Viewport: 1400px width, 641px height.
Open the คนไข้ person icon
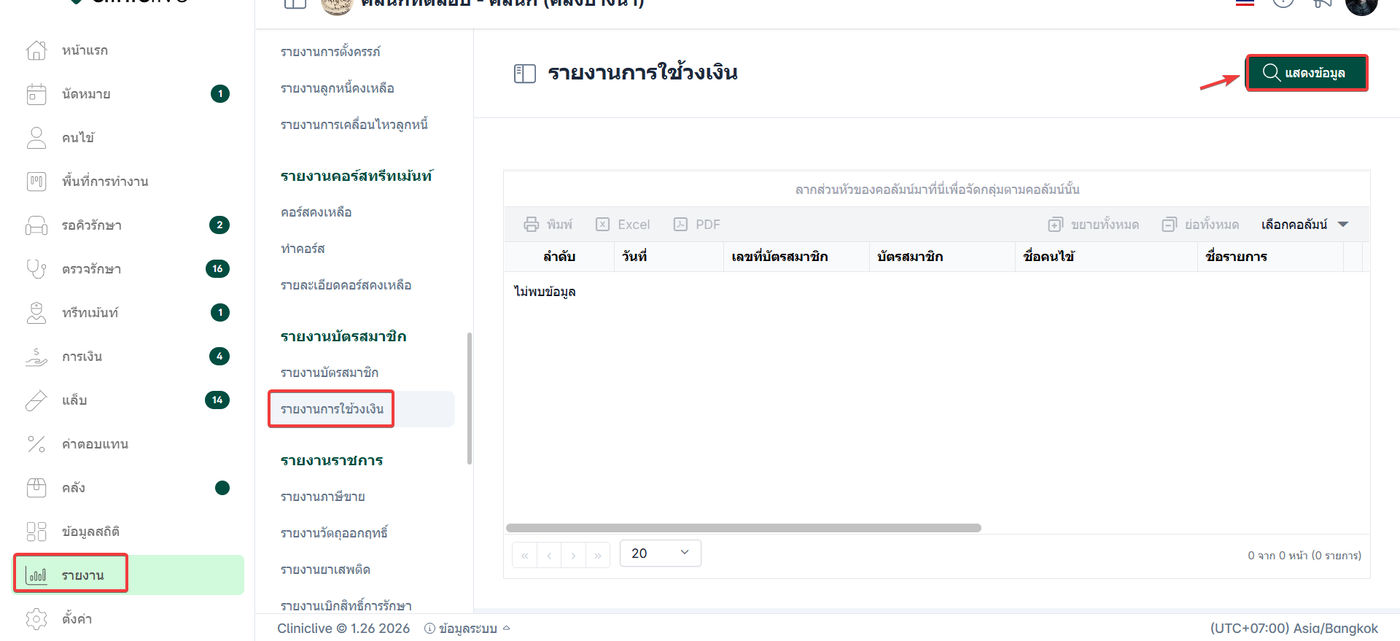point(36,138)
